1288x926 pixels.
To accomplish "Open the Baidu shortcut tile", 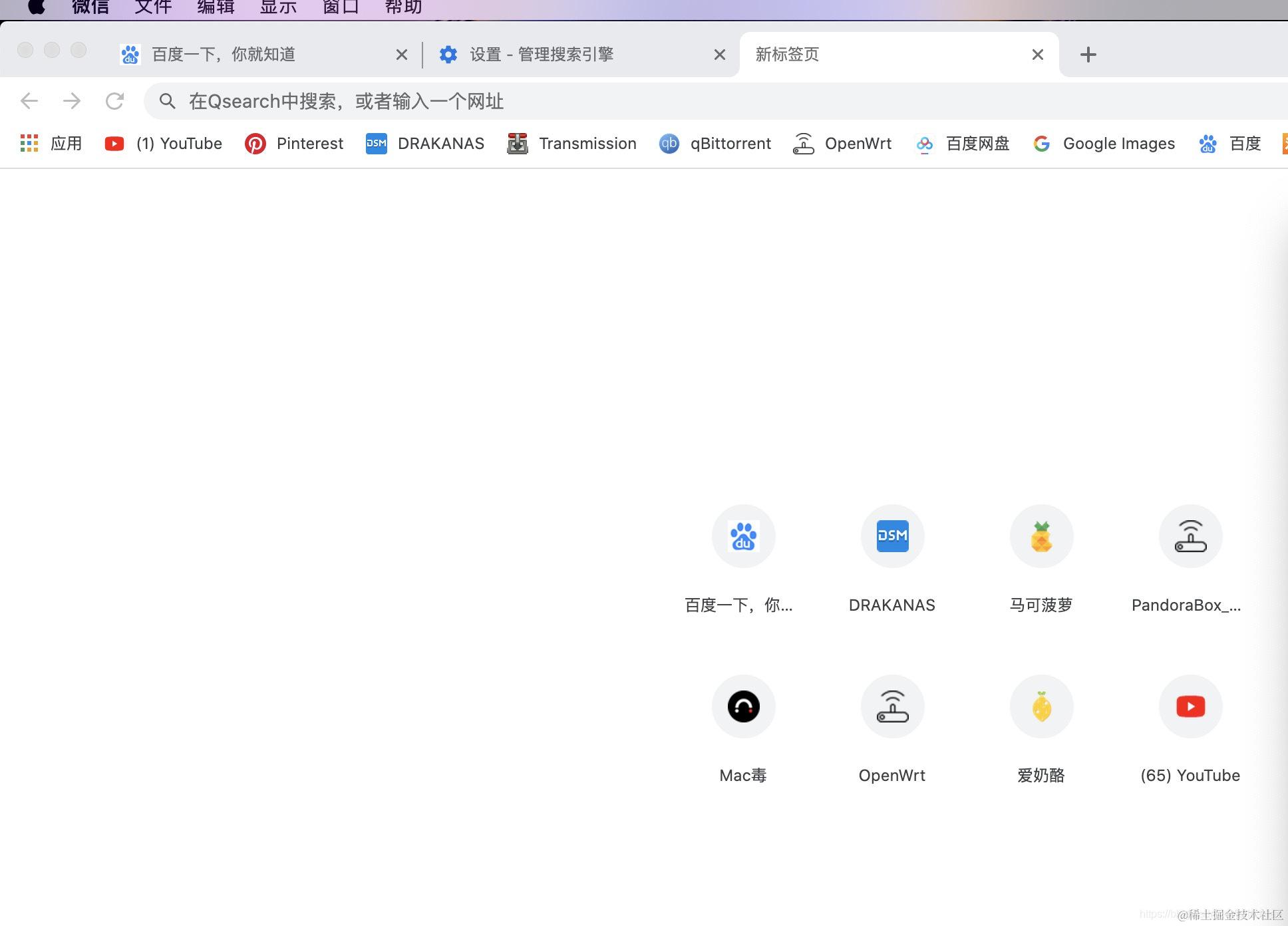I will 743,536.
